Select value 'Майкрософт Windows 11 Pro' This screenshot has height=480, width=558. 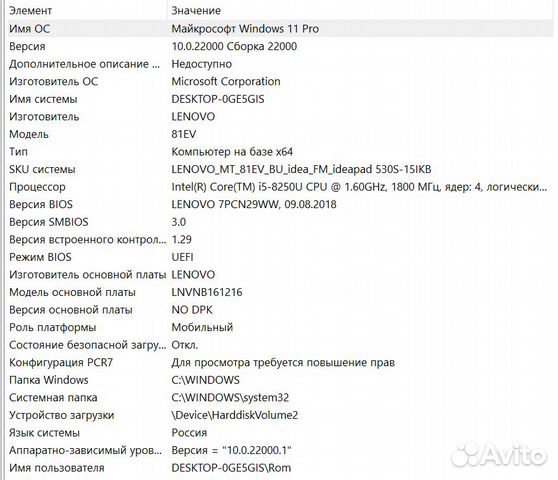(x=245, y=28)
